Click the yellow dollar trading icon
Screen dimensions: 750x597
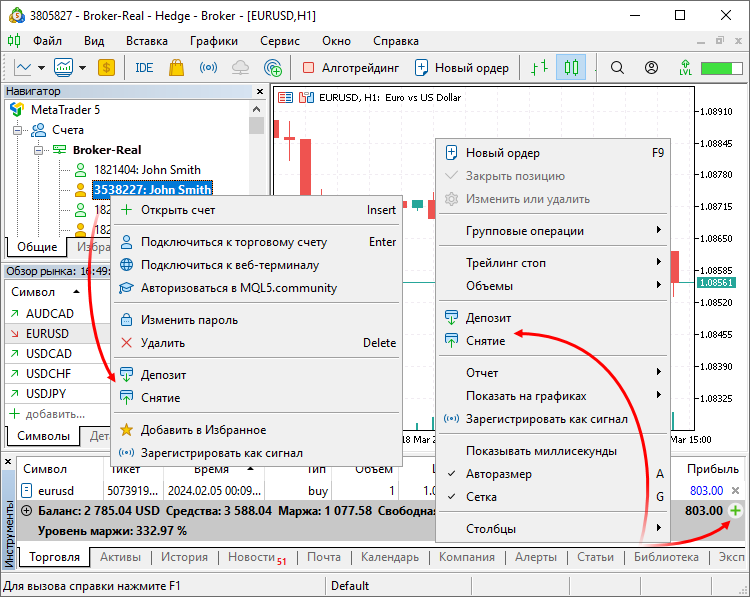click(106, 67)
